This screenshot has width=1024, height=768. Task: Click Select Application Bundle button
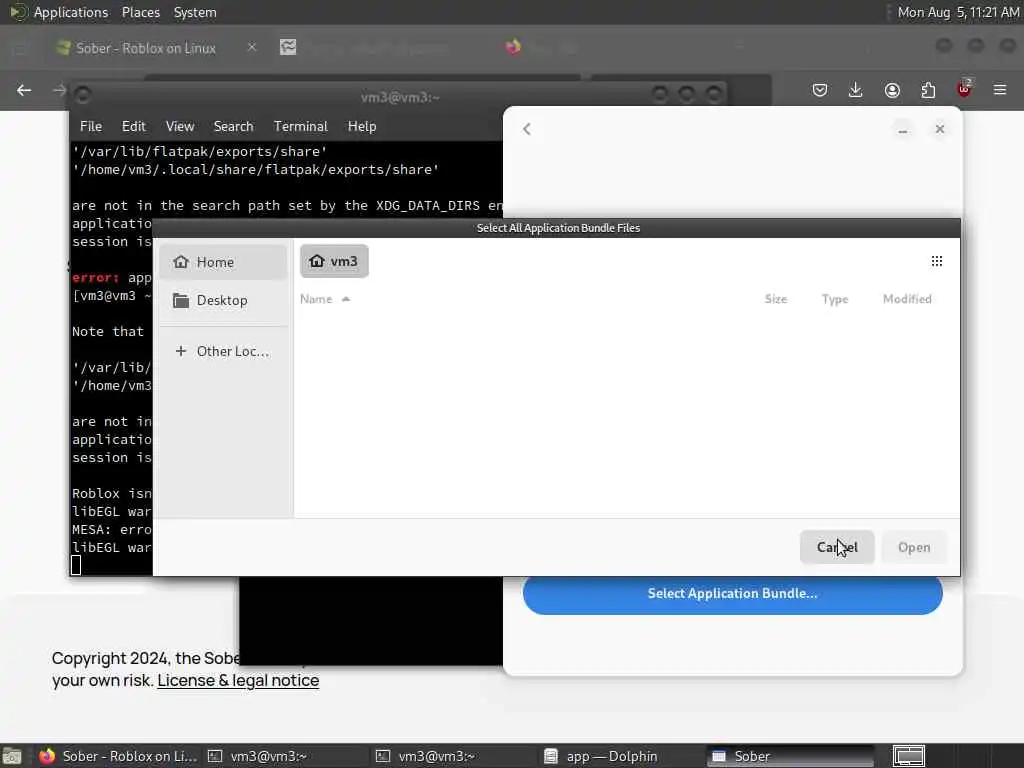pos(733,594)
